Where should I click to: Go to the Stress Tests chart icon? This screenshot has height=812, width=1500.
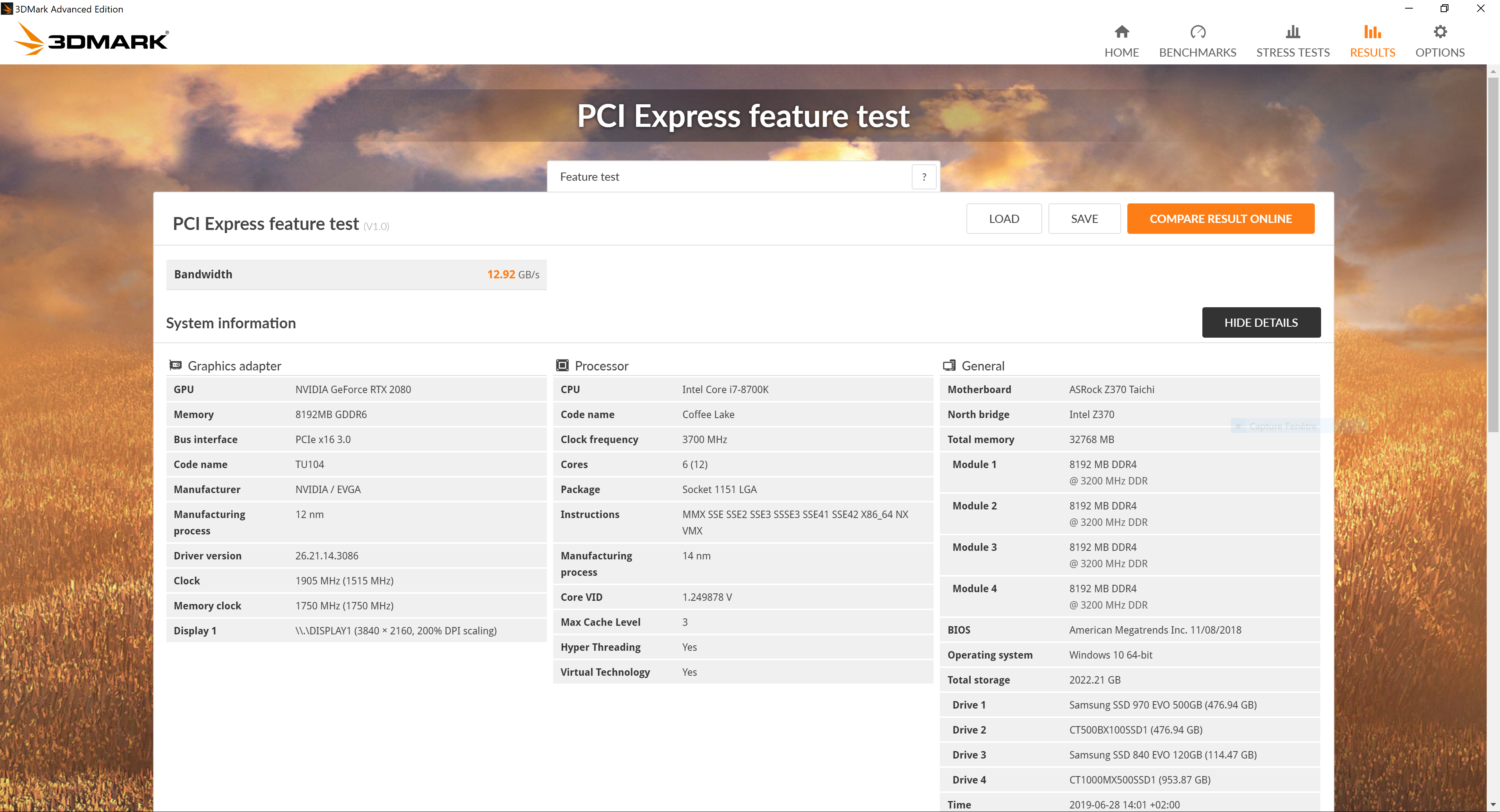(1293, 32)
